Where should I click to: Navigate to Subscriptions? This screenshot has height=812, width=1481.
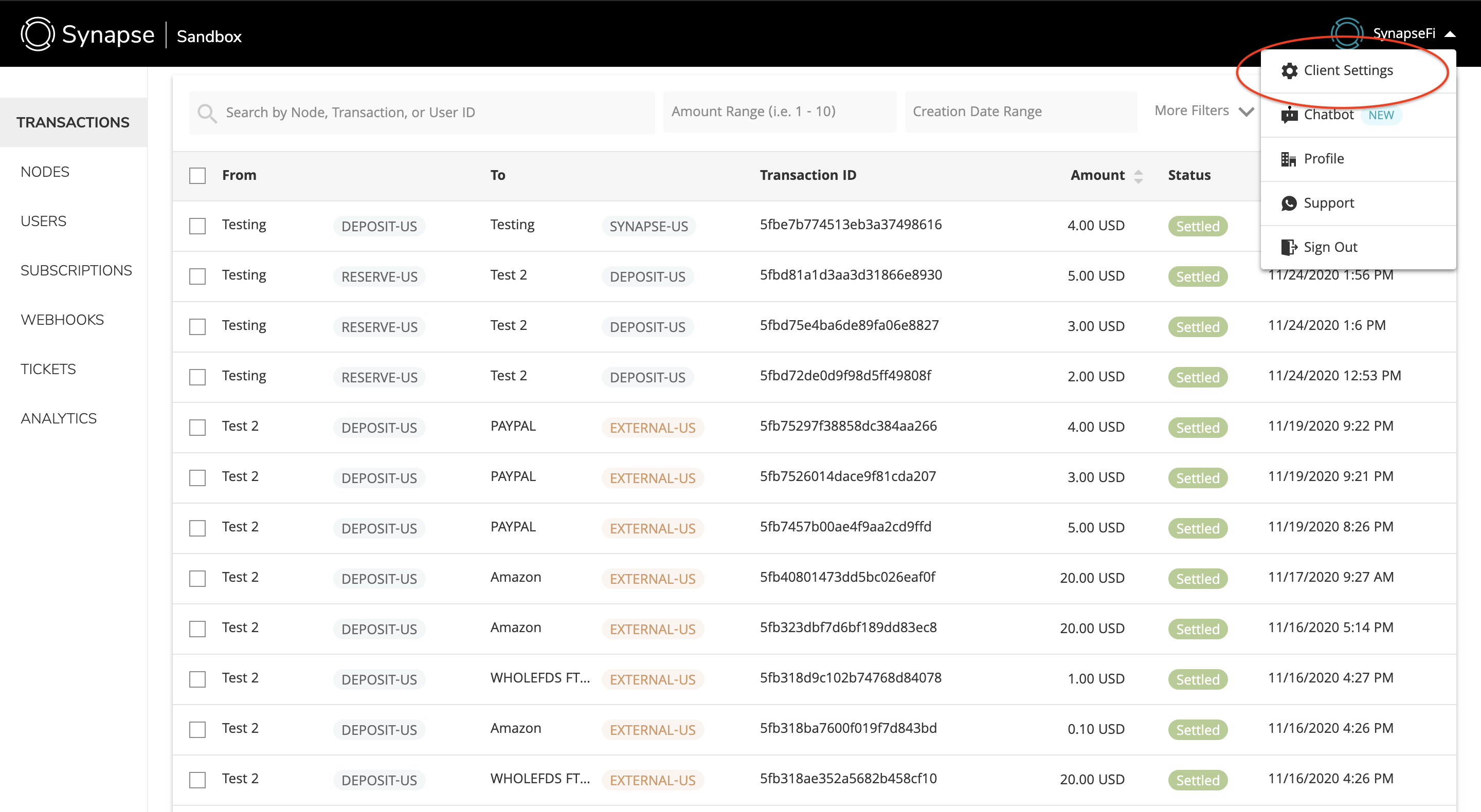77,271
